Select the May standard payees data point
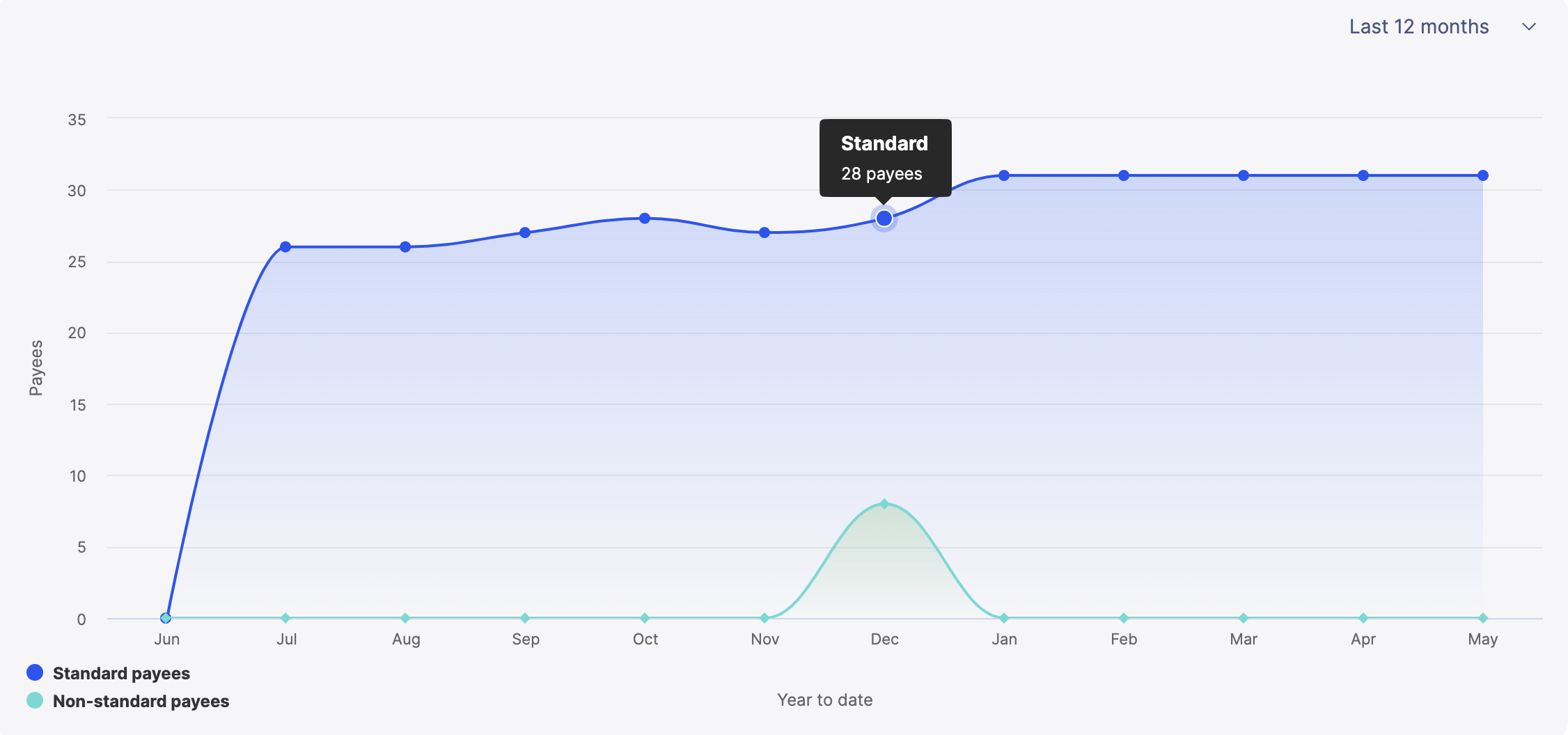 pyautogui.click(x=1483, y=175)
